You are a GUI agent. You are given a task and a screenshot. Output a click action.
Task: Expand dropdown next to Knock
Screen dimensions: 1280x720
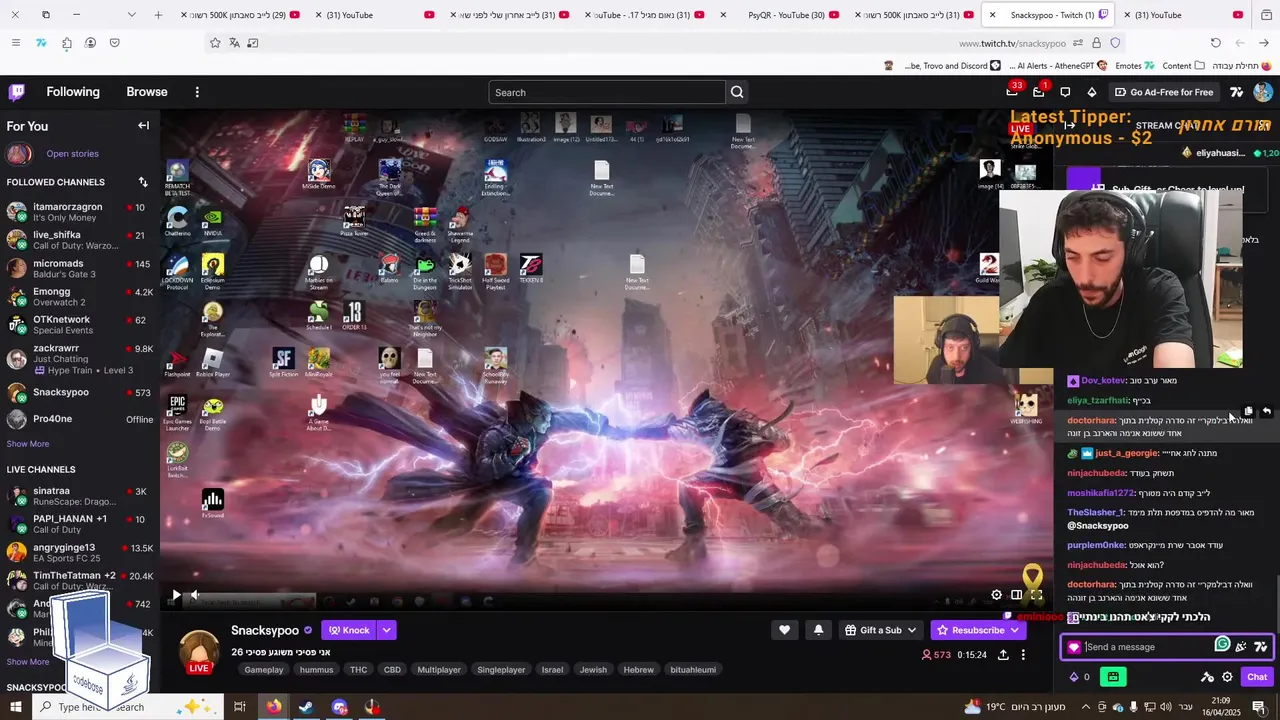click(x=386, y=630)
